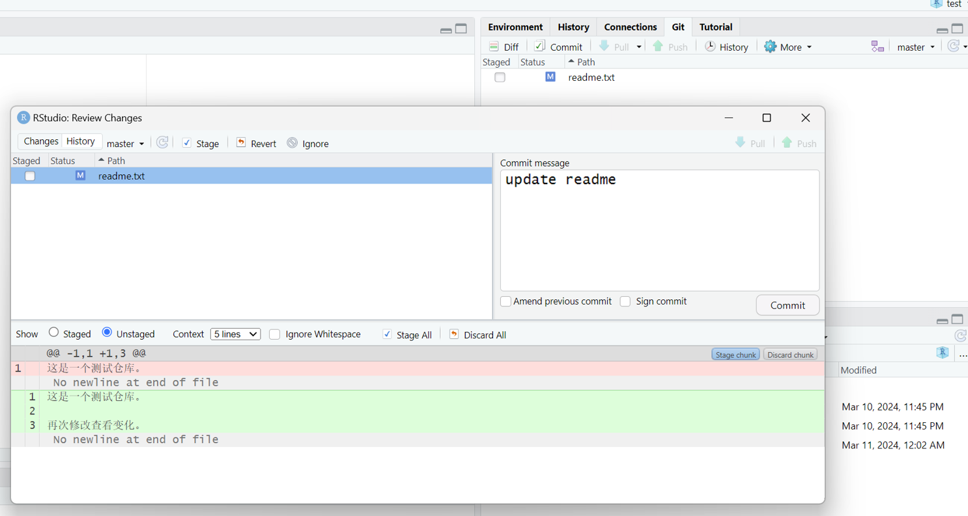
Task: Expand the More menu in Git pane
Action: (x=788, y=47)
